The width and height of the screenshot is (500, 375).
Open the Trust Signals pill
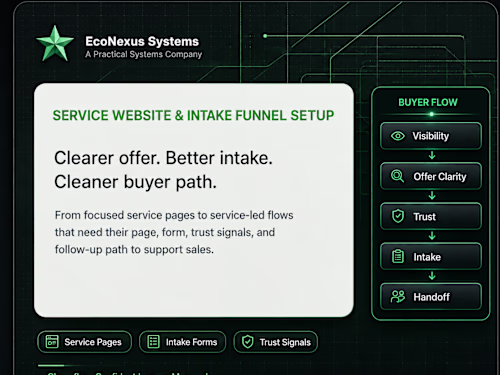(x=276, y=342)
